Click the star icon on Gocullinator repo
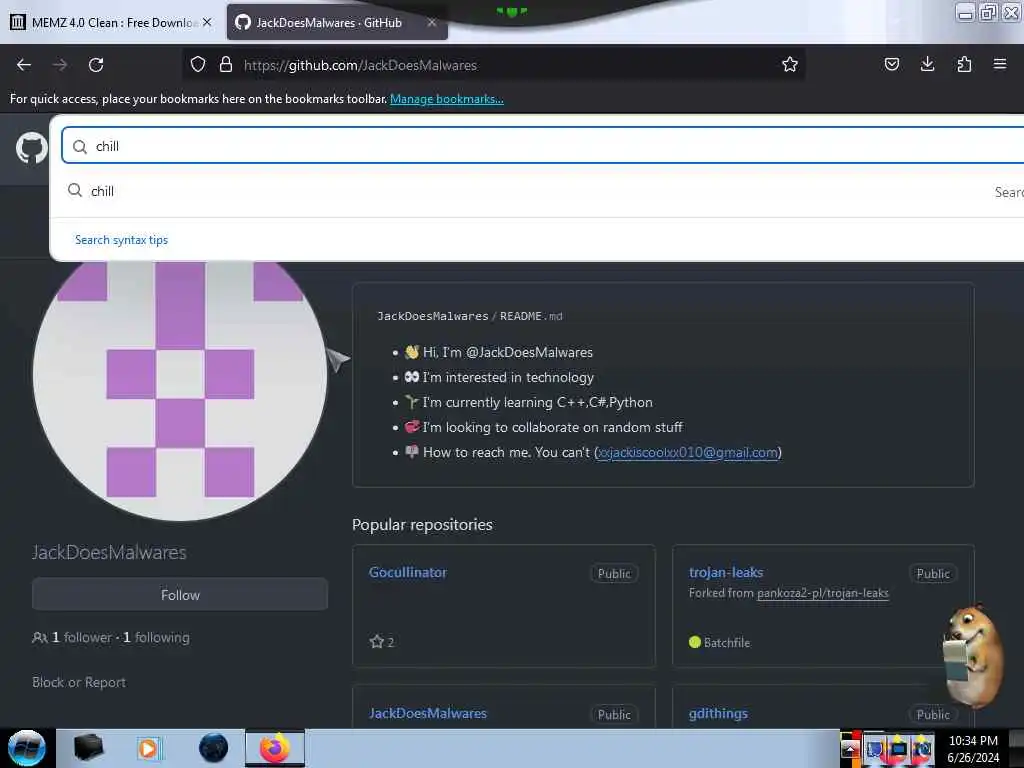This screenshot has width=1024, height=768. coord(376,642)
